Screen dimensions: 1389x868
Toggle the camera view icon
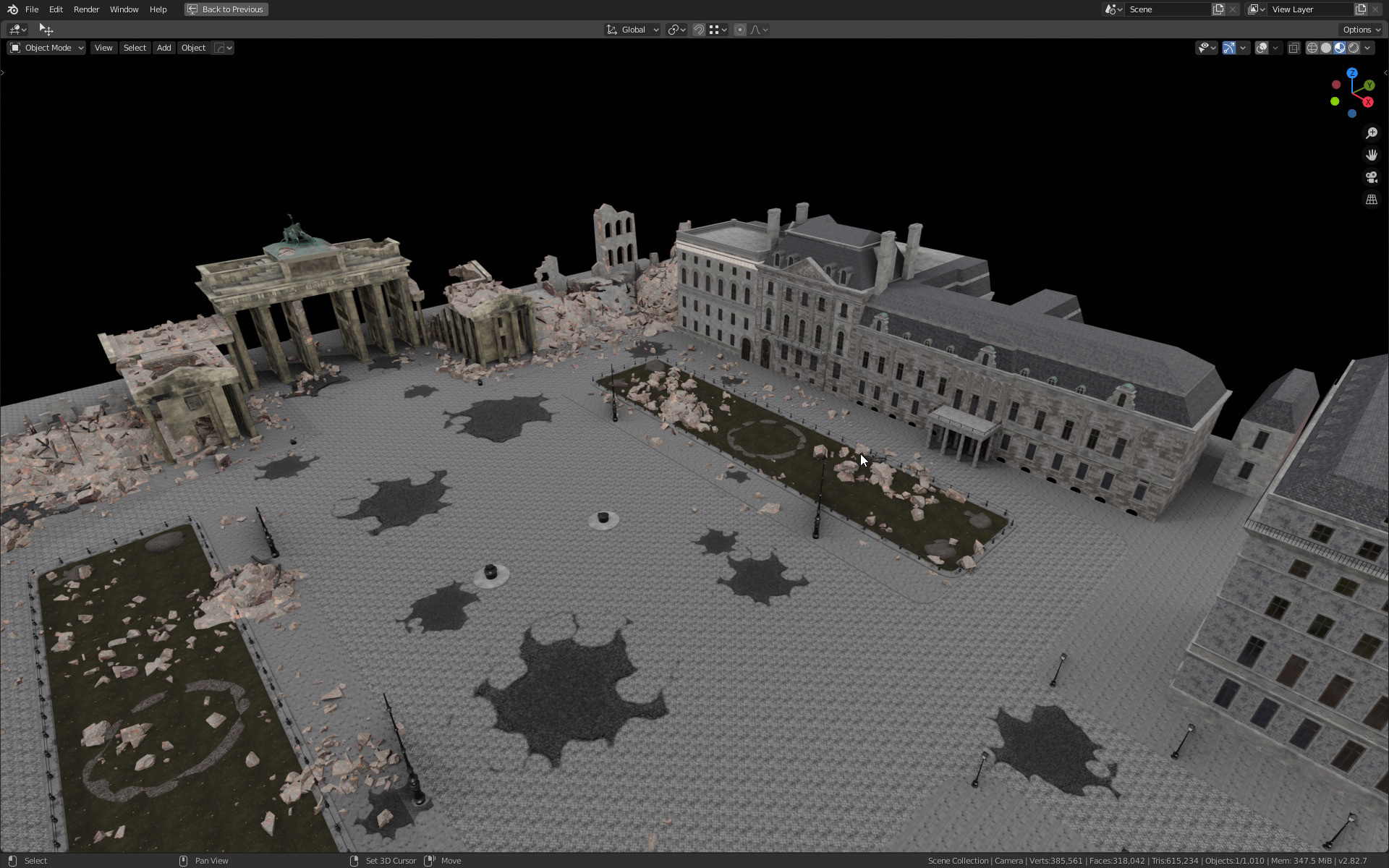1371,177
